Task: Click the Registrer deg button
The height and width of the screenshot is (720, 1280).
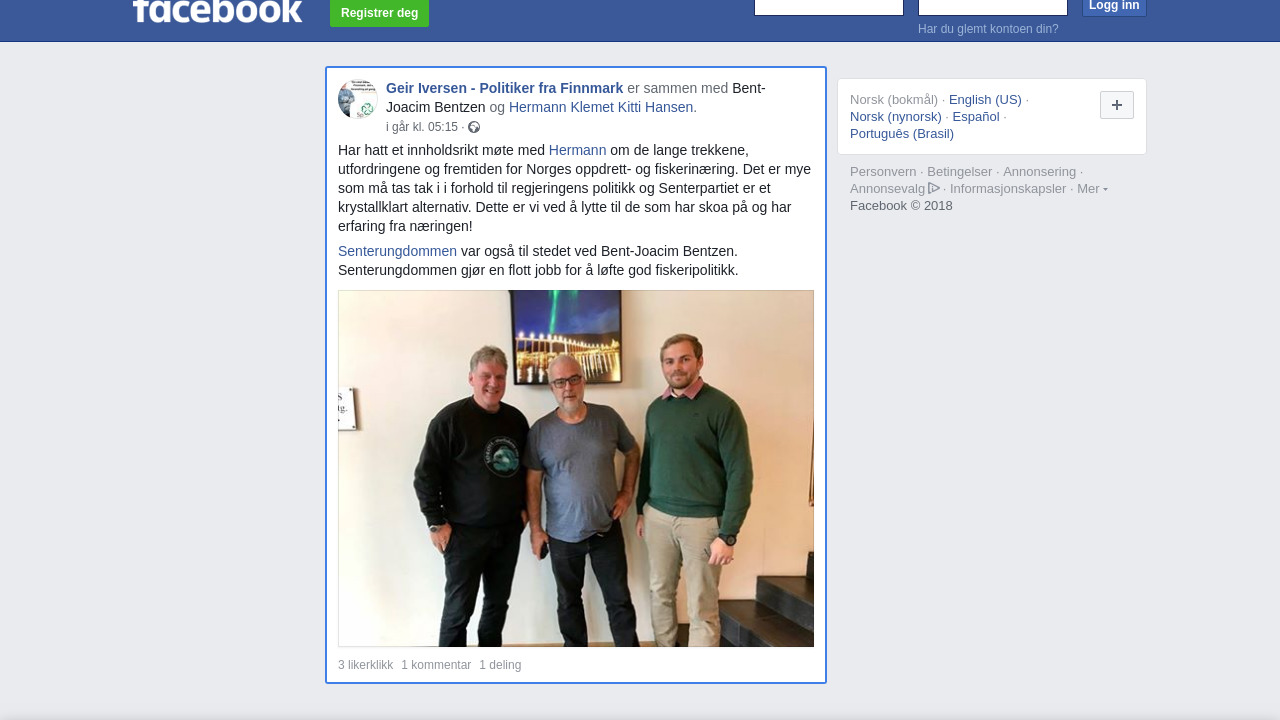Action: coord(379,13)
